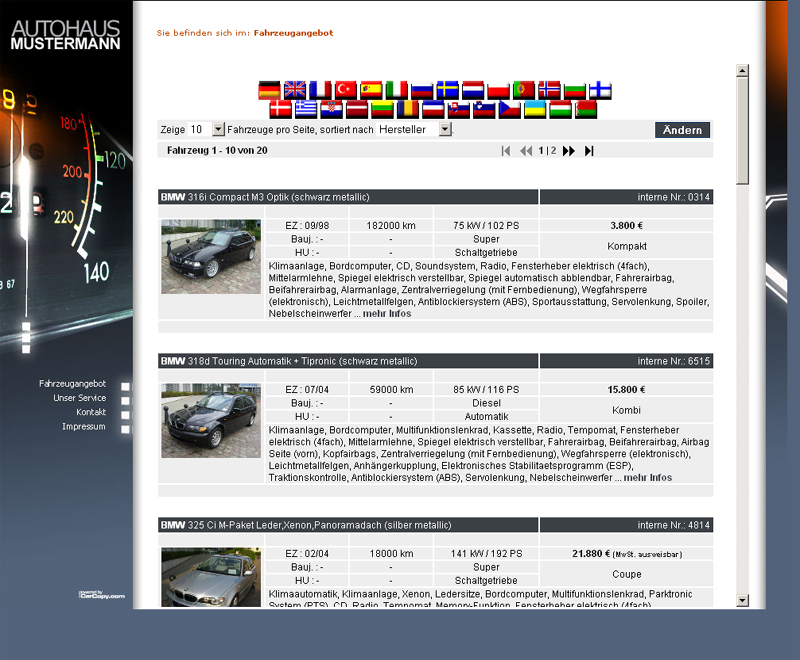
Task: Select the Slovakian flag language
Action: (459, 109)
